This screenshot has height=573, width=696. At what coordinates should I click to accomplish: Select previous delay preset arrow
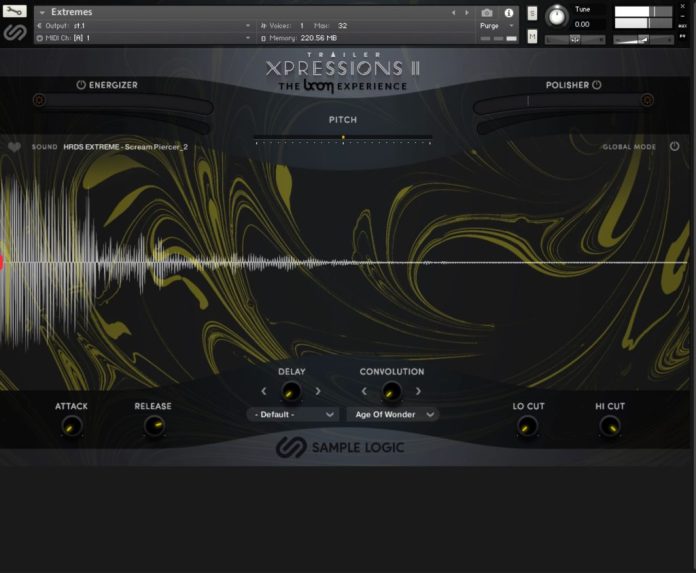click(x=264, y=391)
